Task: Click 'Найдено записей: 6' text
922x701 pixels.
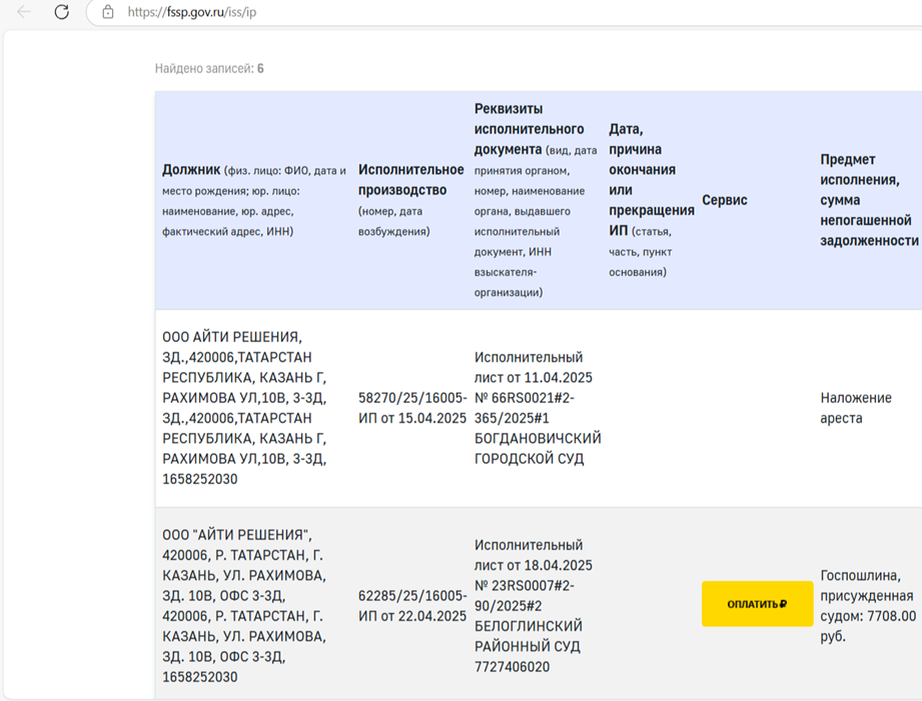Action: pos(209,69)
